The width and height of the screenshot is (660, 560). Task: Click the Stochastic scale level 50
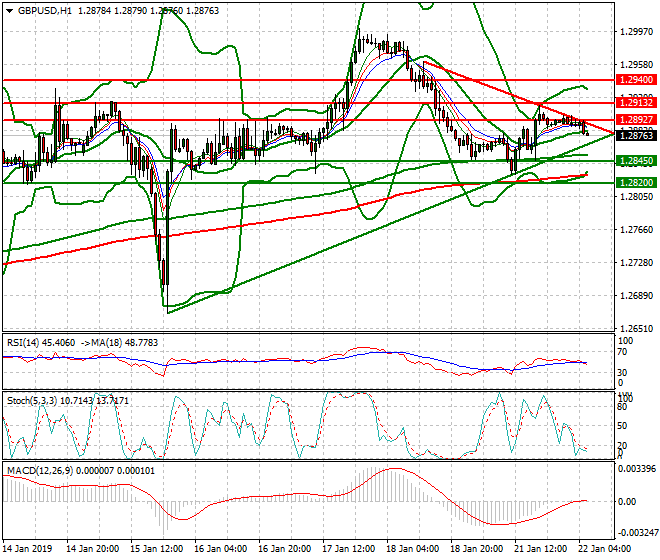[x=622, y=426]
